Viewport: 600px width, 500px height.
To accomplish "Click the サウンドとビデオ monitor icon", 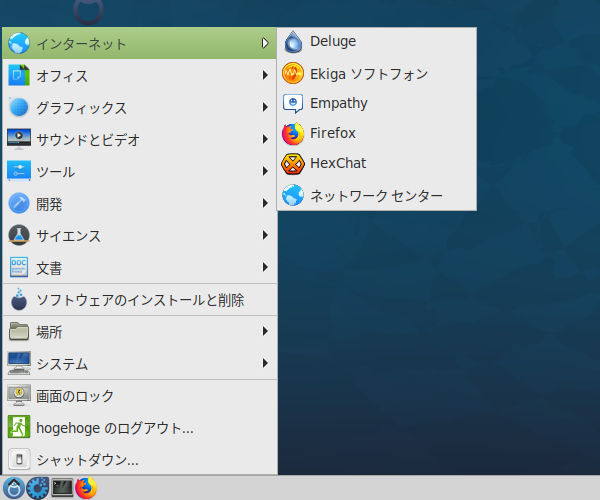I will [19, 139].
